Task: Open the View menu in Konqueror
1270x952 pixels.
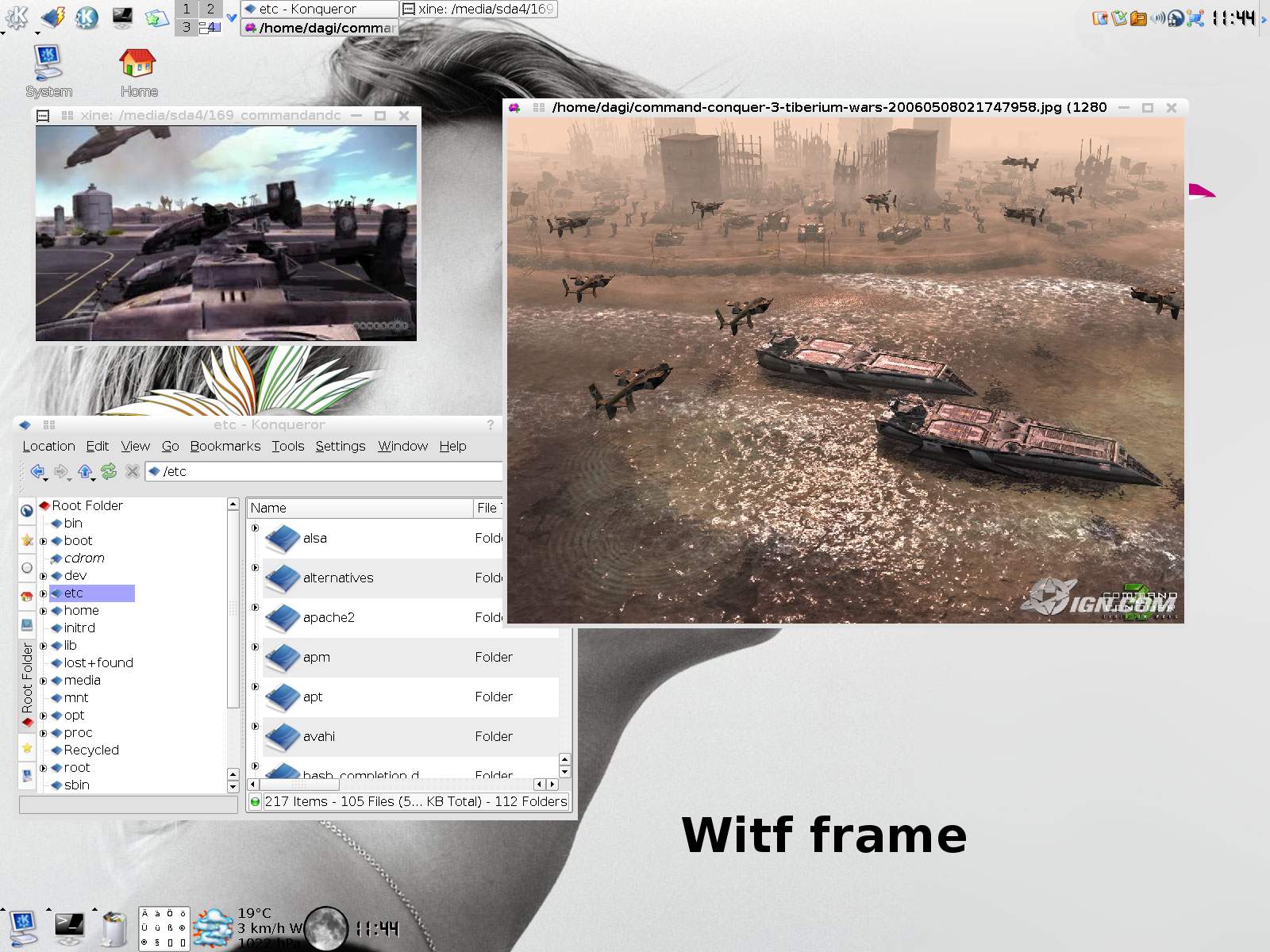Action: (x=135, y=446)
